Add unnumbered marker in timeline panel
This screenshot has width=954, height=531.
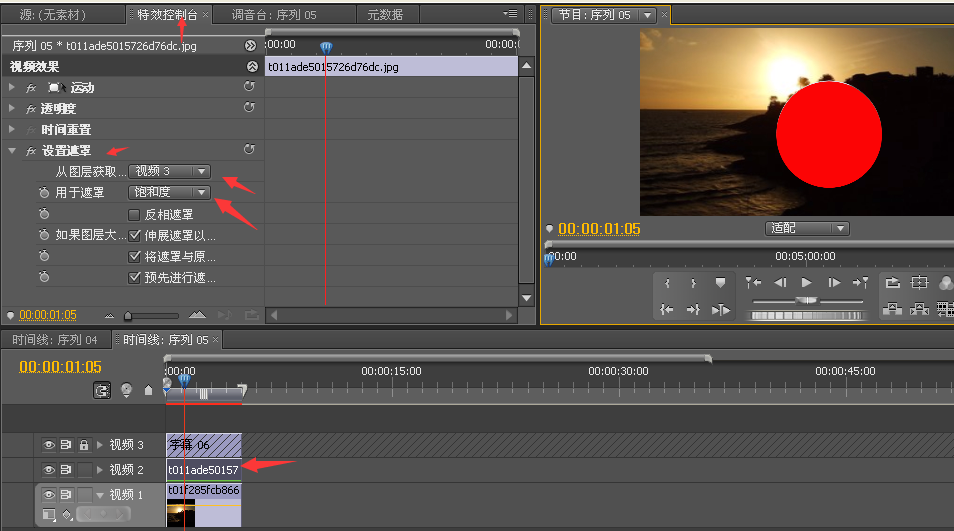tap(148, 390)
